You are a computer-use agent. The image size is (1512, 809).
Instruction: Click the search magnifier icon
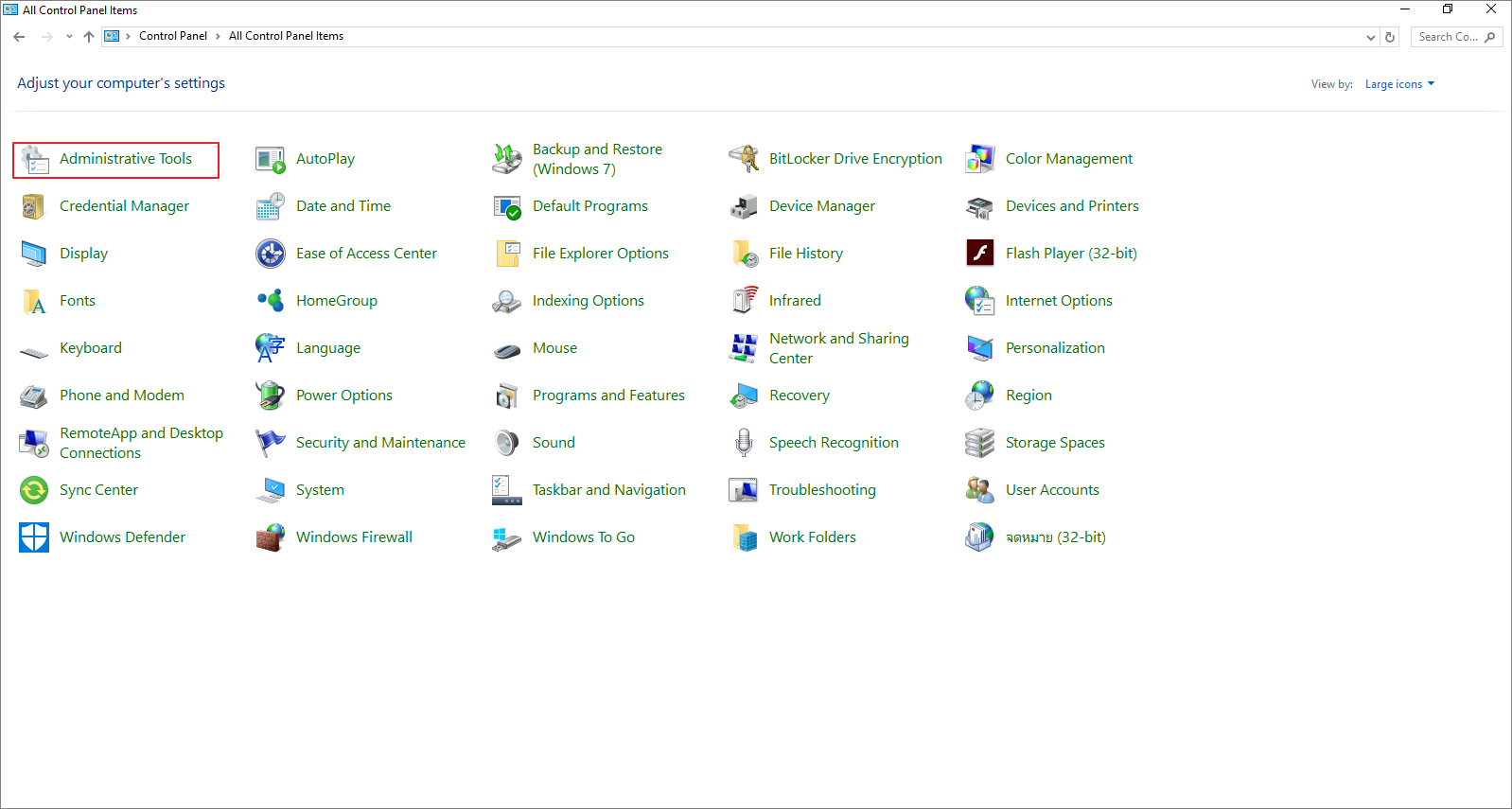tap(1490, 37)
